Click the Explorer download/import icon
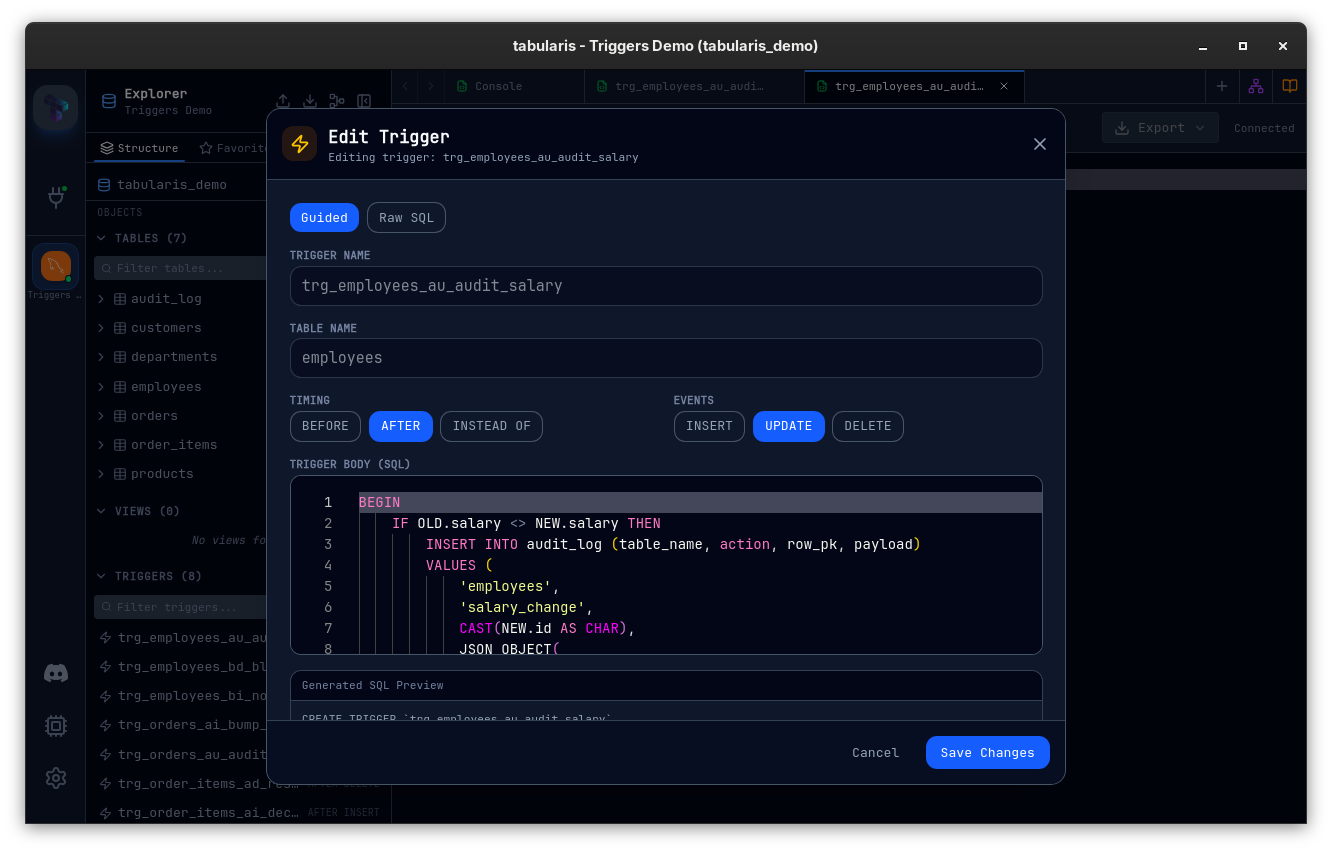1332x852 pixels. tap(310, 101)
